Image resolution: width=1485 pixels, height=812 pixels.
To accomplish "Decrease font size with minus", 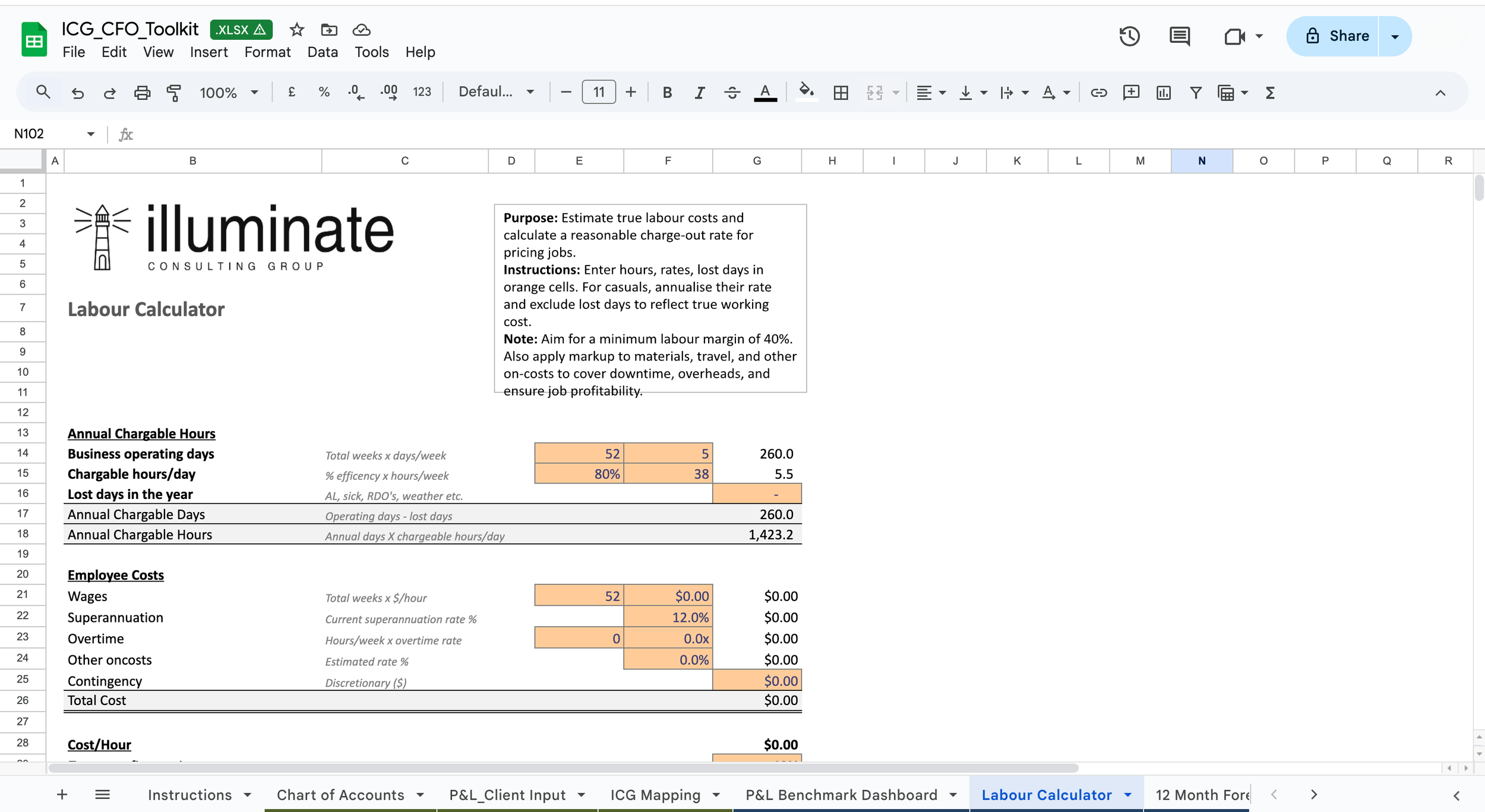I will 565,92.
